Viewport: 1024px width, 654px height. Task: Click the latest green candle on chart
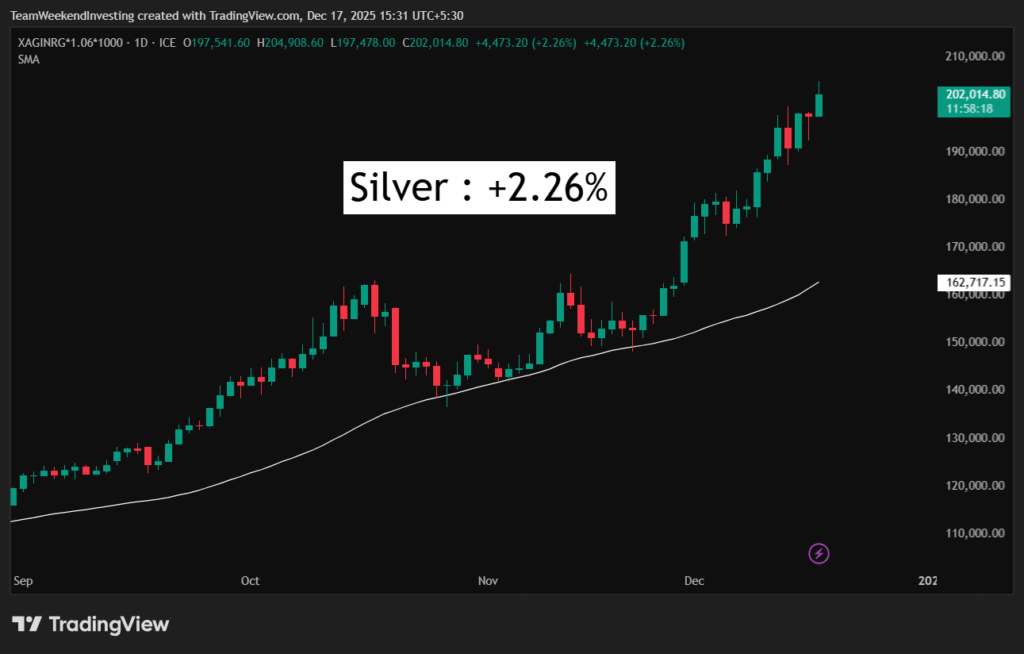(x=819, y=104)
